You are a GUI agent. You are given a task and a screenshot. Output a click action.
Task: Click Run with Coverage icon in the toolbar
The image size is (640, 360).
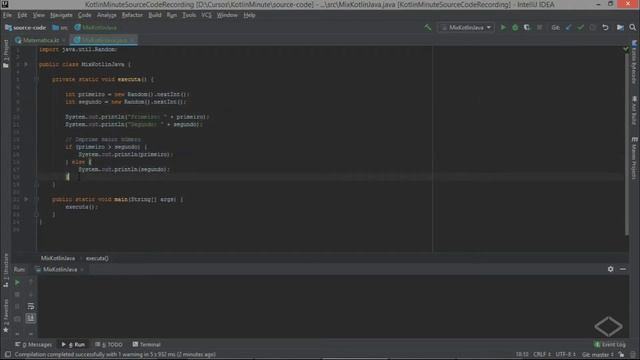[527, 27]
